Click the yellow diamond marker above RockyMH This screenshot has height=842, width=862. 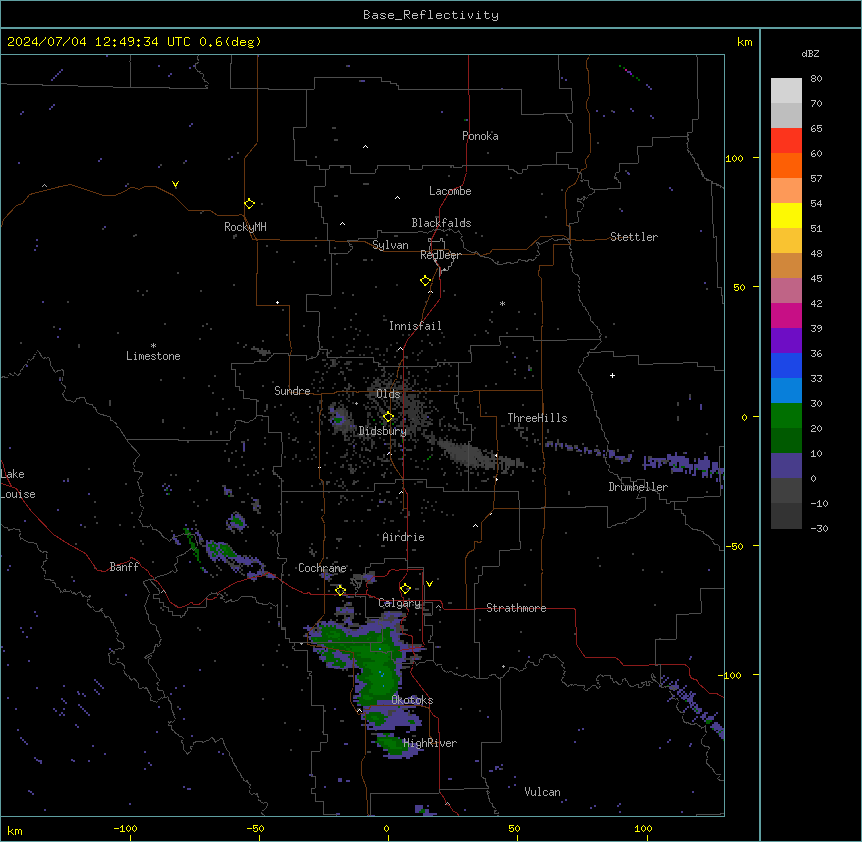250,204
